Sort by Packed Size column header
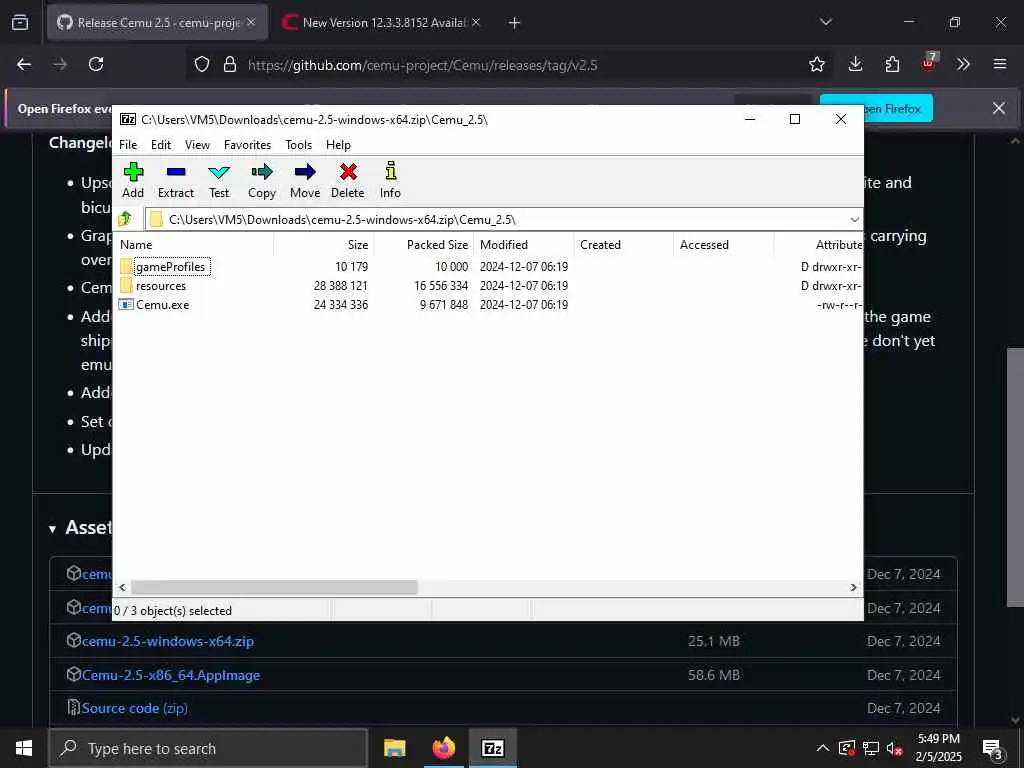Viewport: 1024px width, 768px height. click(x=423, y=244)
